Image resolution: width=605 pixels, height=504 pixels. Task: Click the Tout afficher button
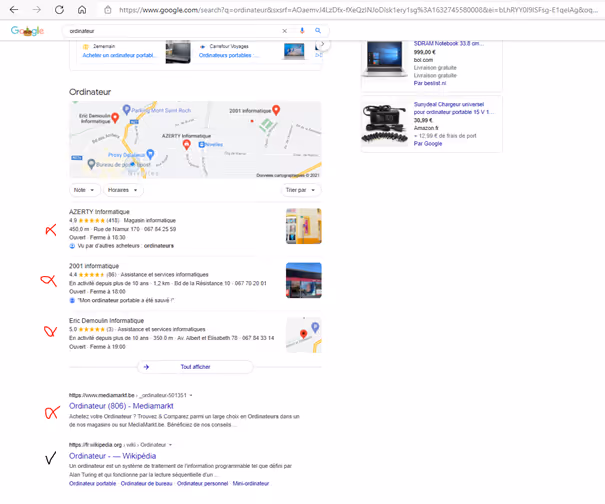point(195,367)
